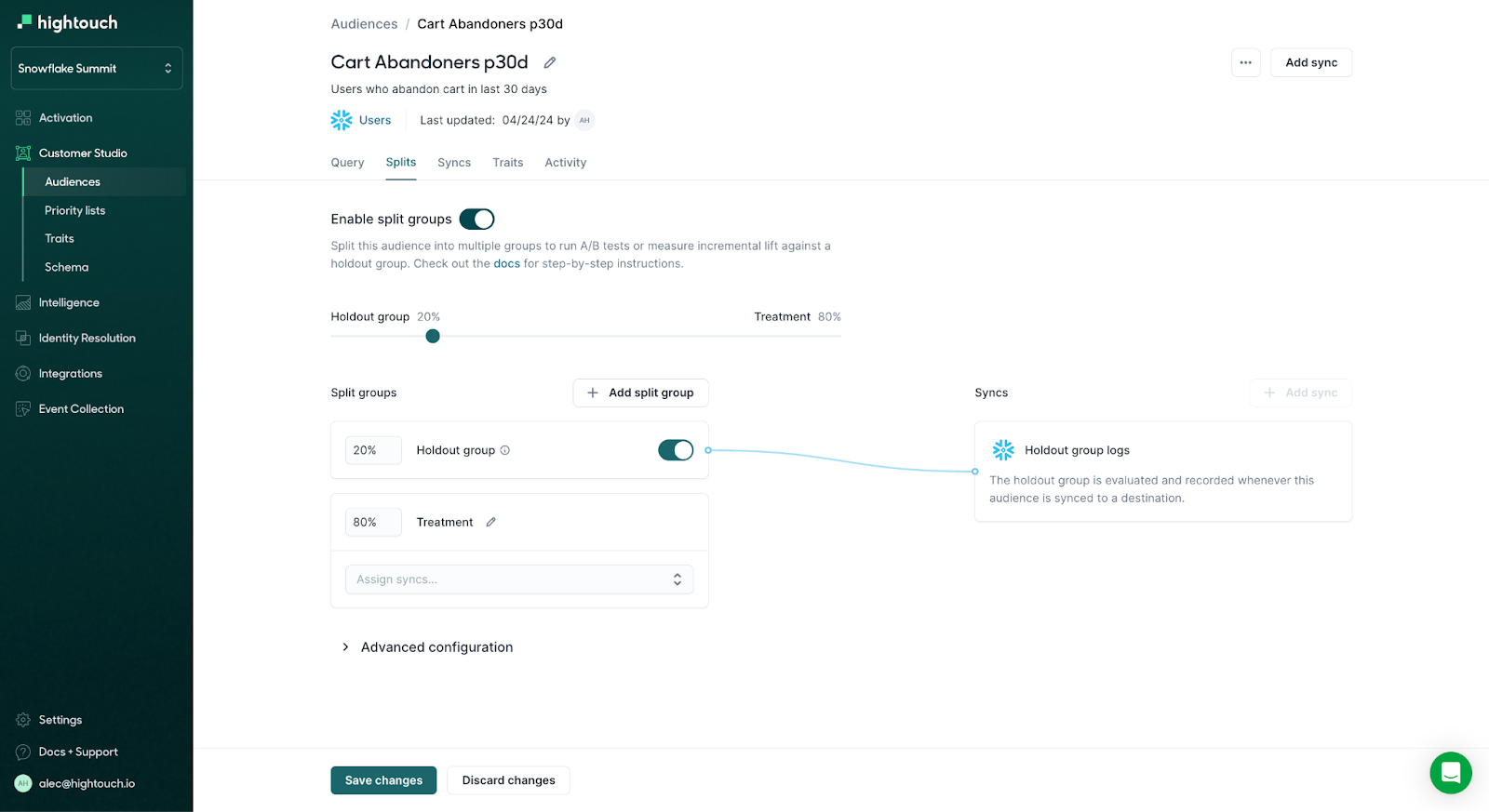Open the Assign syncs dropdown
Screen dimensions: 1489x812
tap(519, 579)
